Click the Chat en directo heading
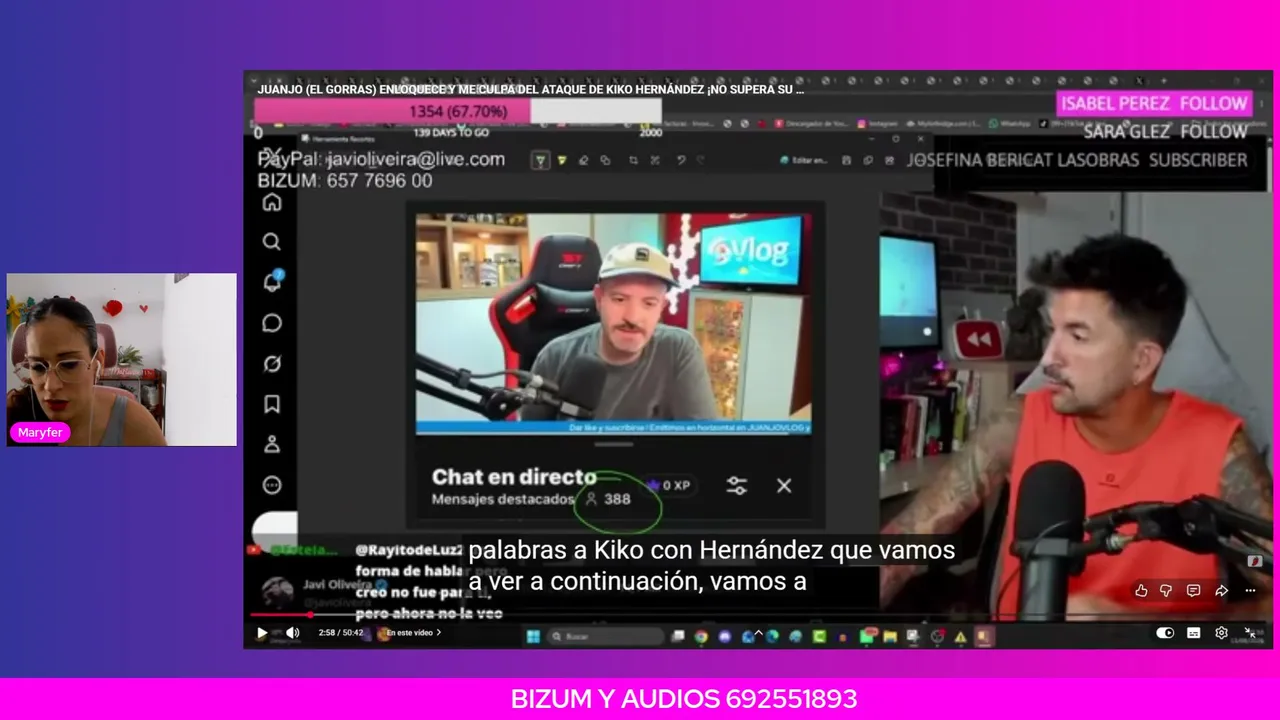Viewport: 1280px width, 720px height. (514, 477)
